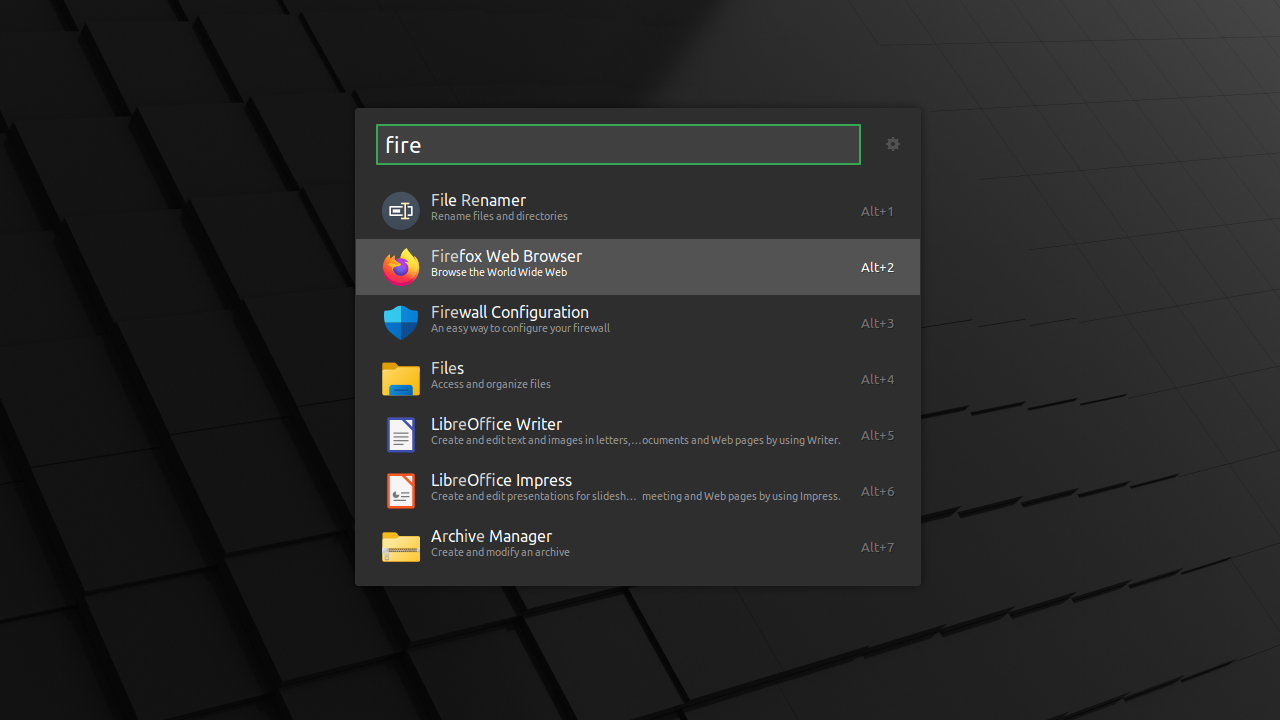Screen dimensions: 1280x720
Task: Click 'Browse the World Wide Web' description
Action: point(499,272)
